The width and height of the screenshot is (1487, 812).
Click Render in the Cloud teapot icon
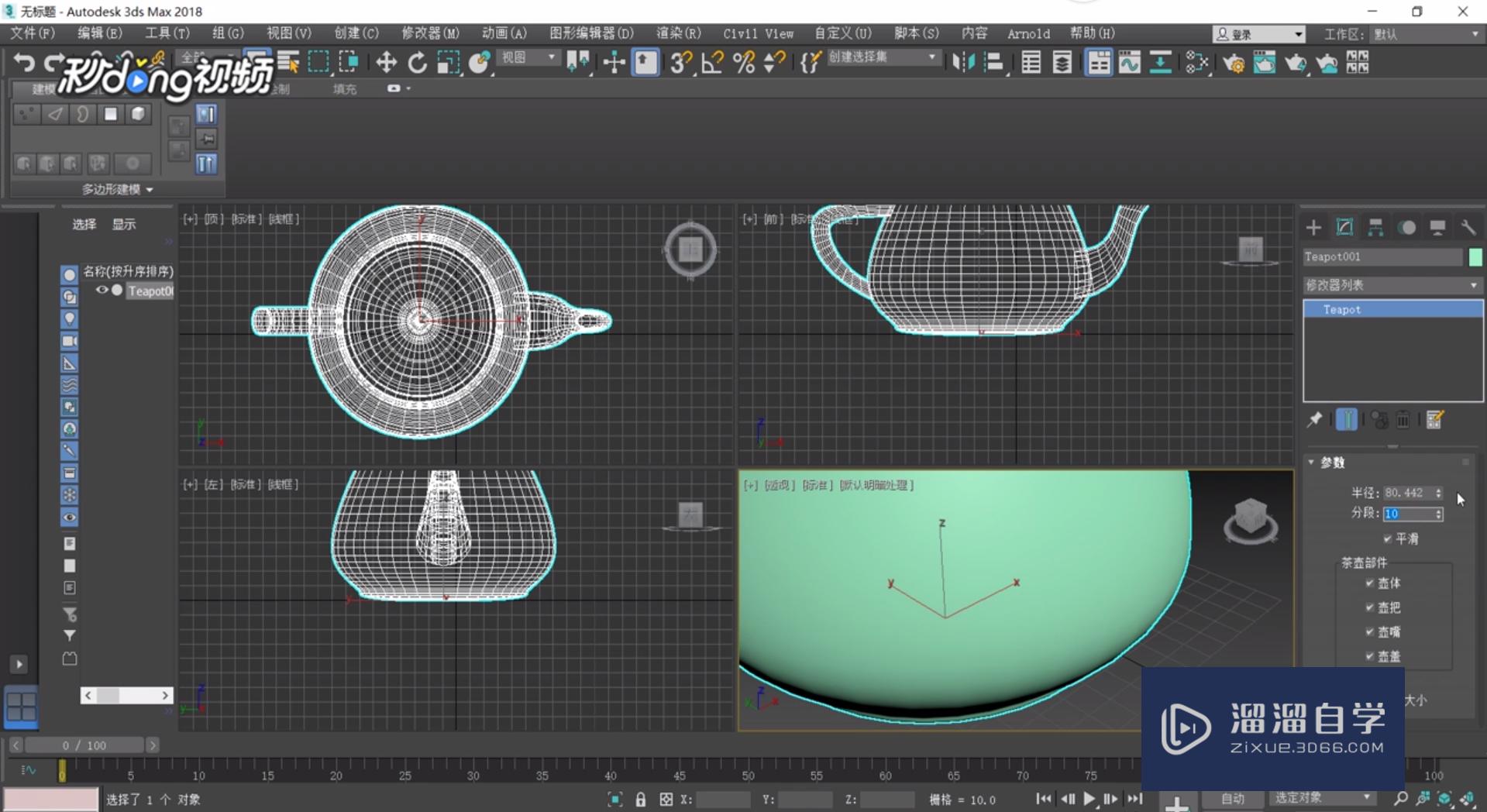(1327, 62)
